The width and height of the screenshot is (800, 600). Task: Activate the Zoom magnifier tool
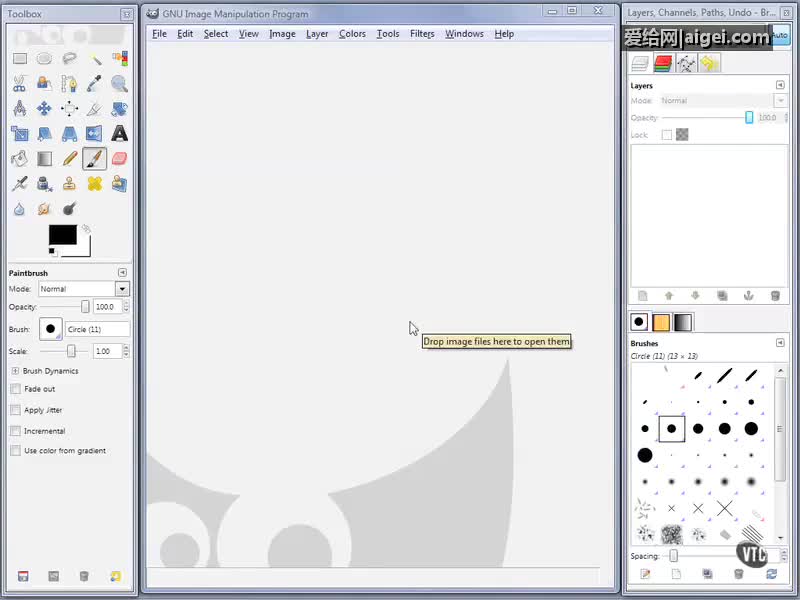[x=119, y=84]
